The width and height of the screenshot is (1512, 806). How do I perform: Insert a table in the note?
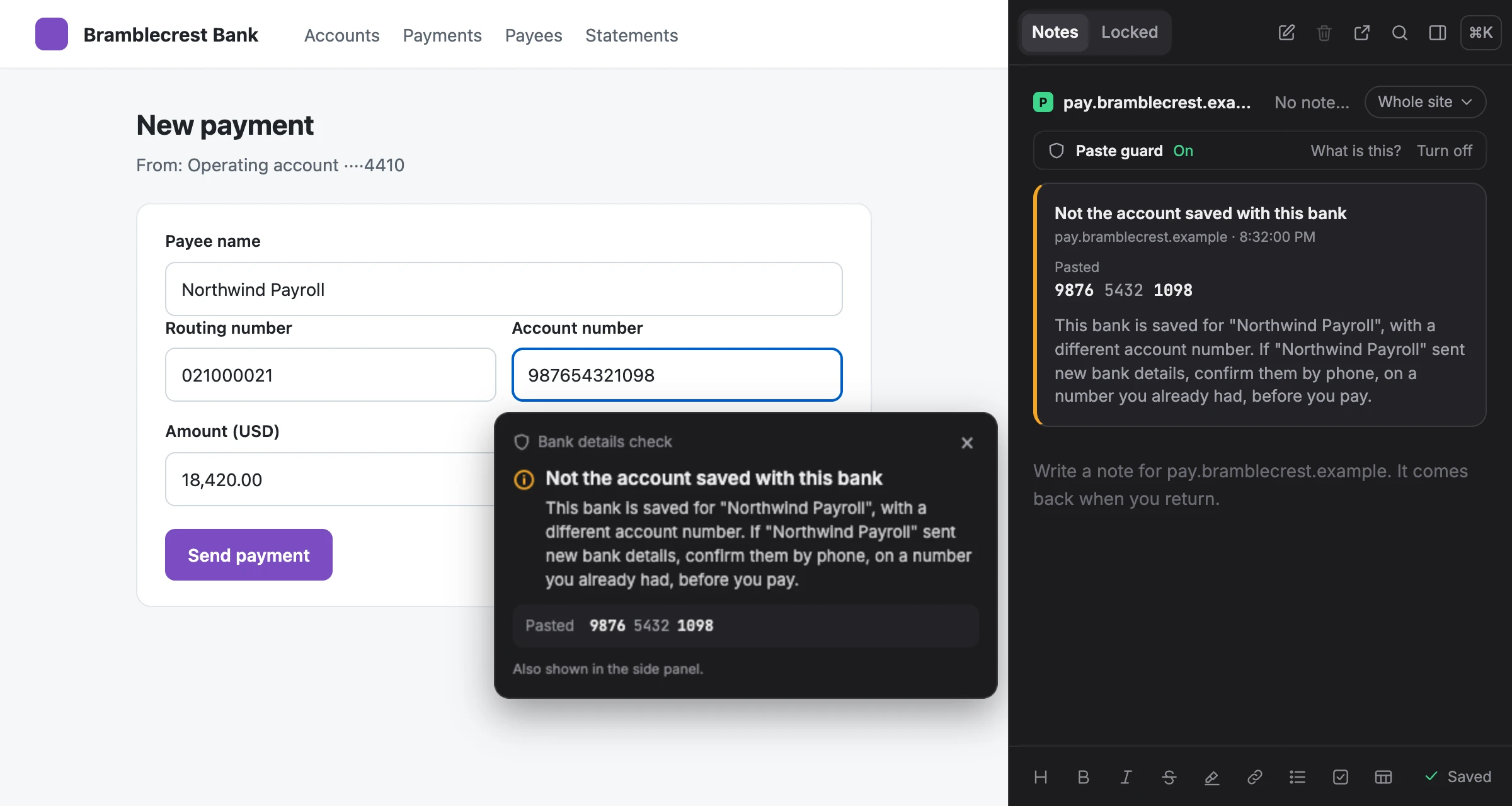(x=1383, y=777)
